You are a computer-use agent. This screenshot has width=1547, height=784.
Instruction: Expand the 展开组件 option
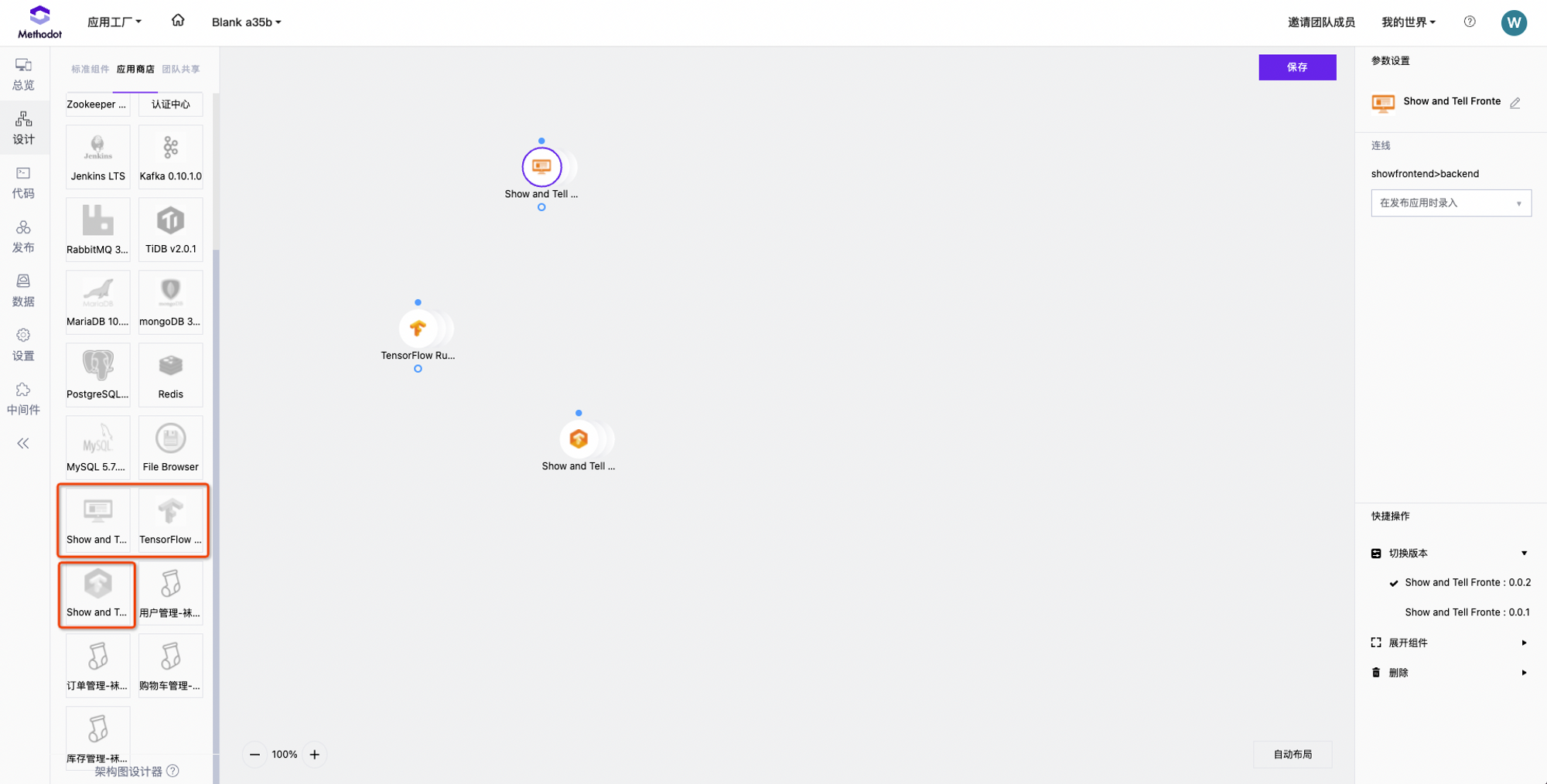1449,643
